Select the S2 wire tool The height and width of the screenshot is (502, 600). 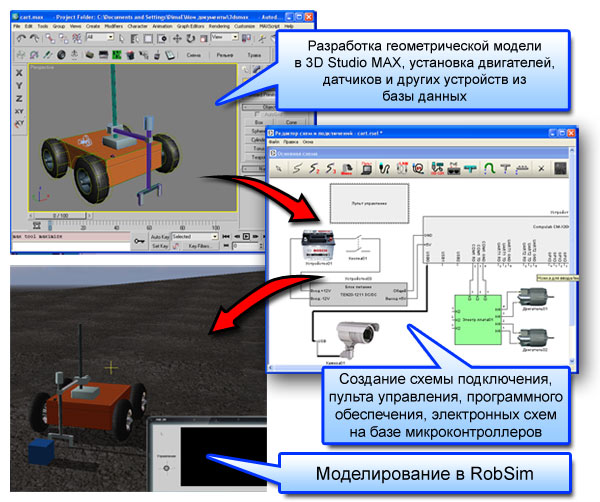[314, 168]
